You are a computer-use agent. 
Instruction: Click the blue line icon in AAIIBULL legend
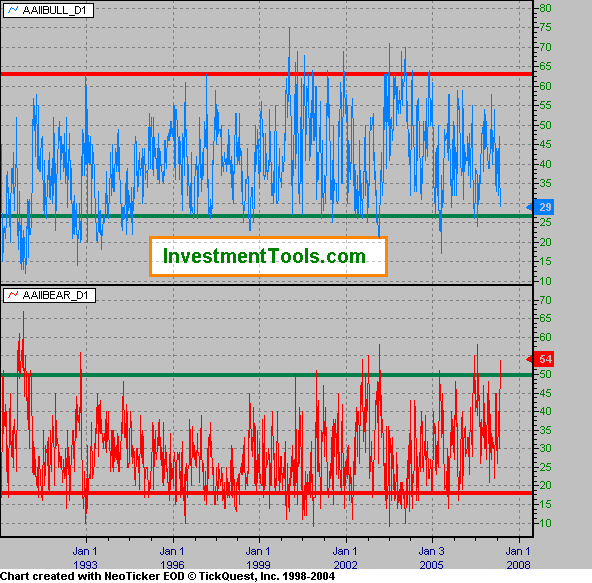tap(13, 10)
